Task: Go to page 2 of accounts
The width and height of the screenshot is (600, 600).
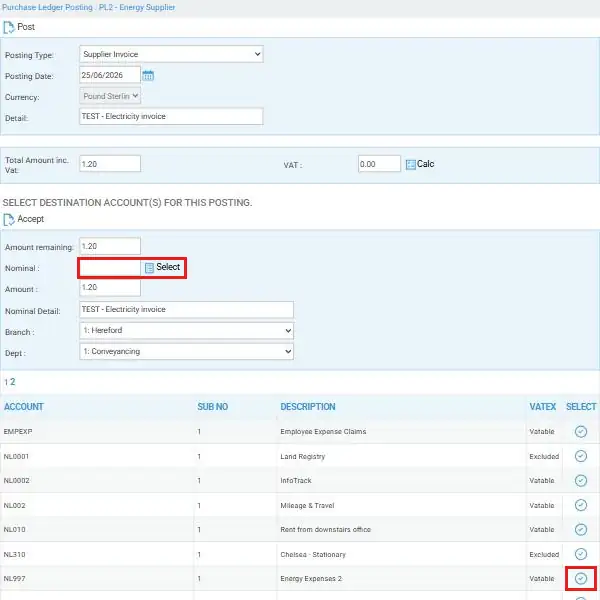Action: 13,382
